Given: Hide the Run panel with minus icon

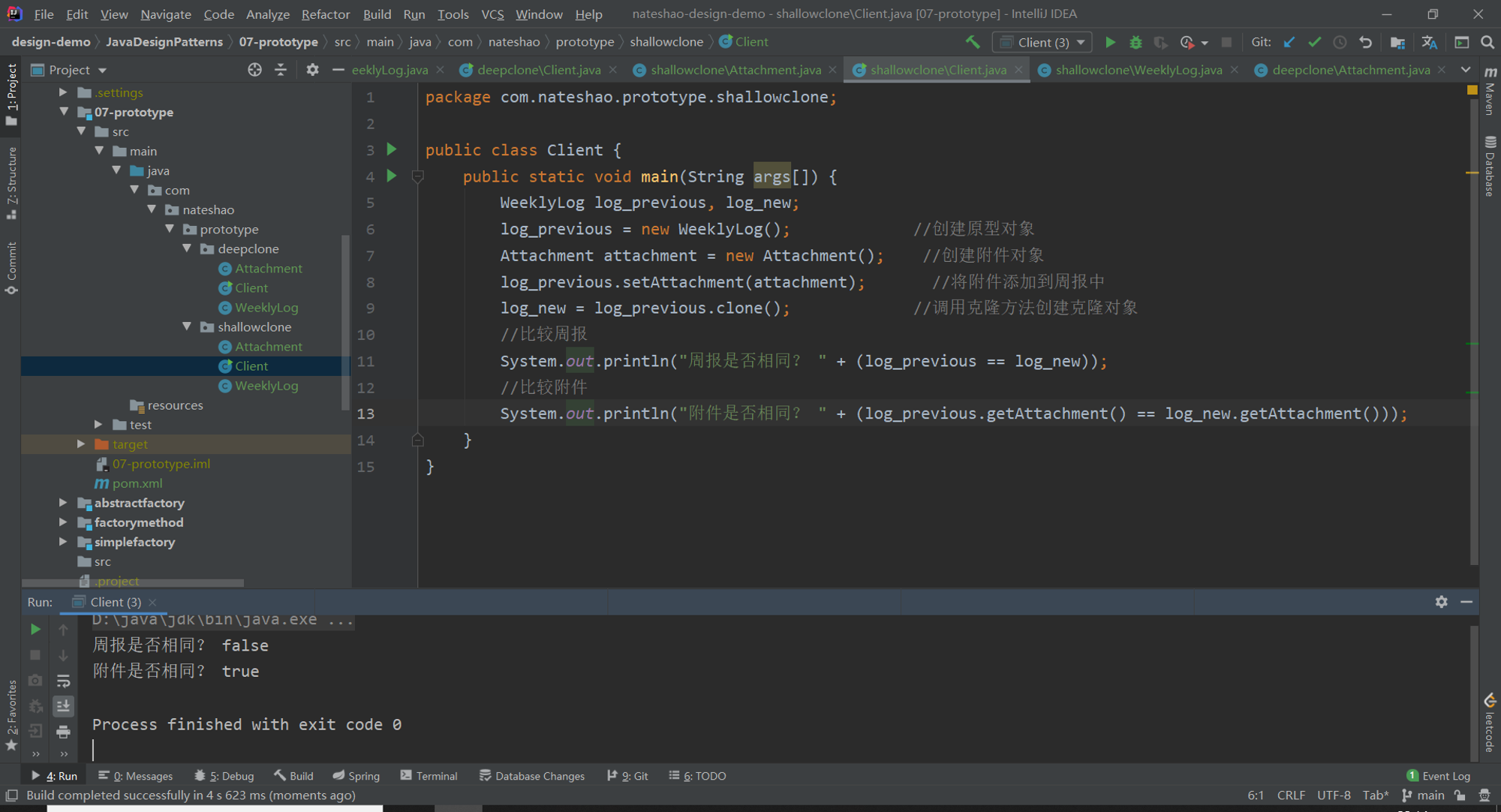Looking at the screenshot, I should tap(1466, 602).
